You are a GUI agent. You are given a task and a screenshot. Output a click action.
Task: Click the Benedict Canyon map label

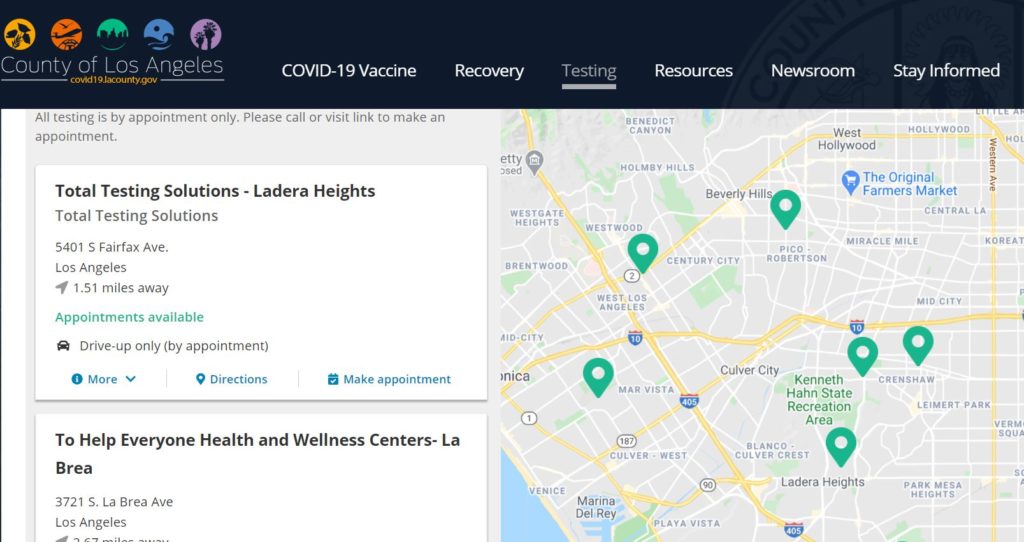point(650,125)
